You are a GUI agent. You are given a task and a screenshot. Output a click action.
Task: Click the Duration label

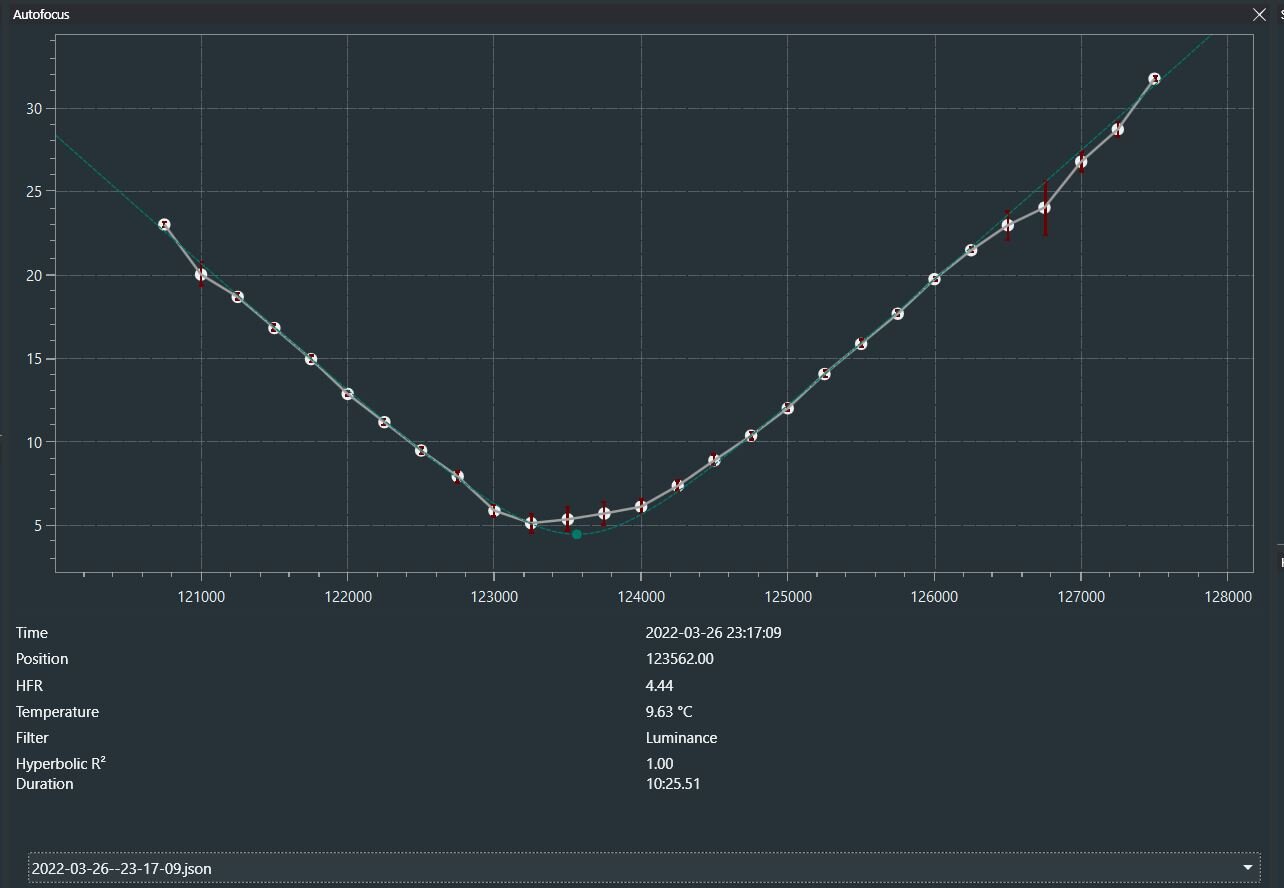point(45,784)
